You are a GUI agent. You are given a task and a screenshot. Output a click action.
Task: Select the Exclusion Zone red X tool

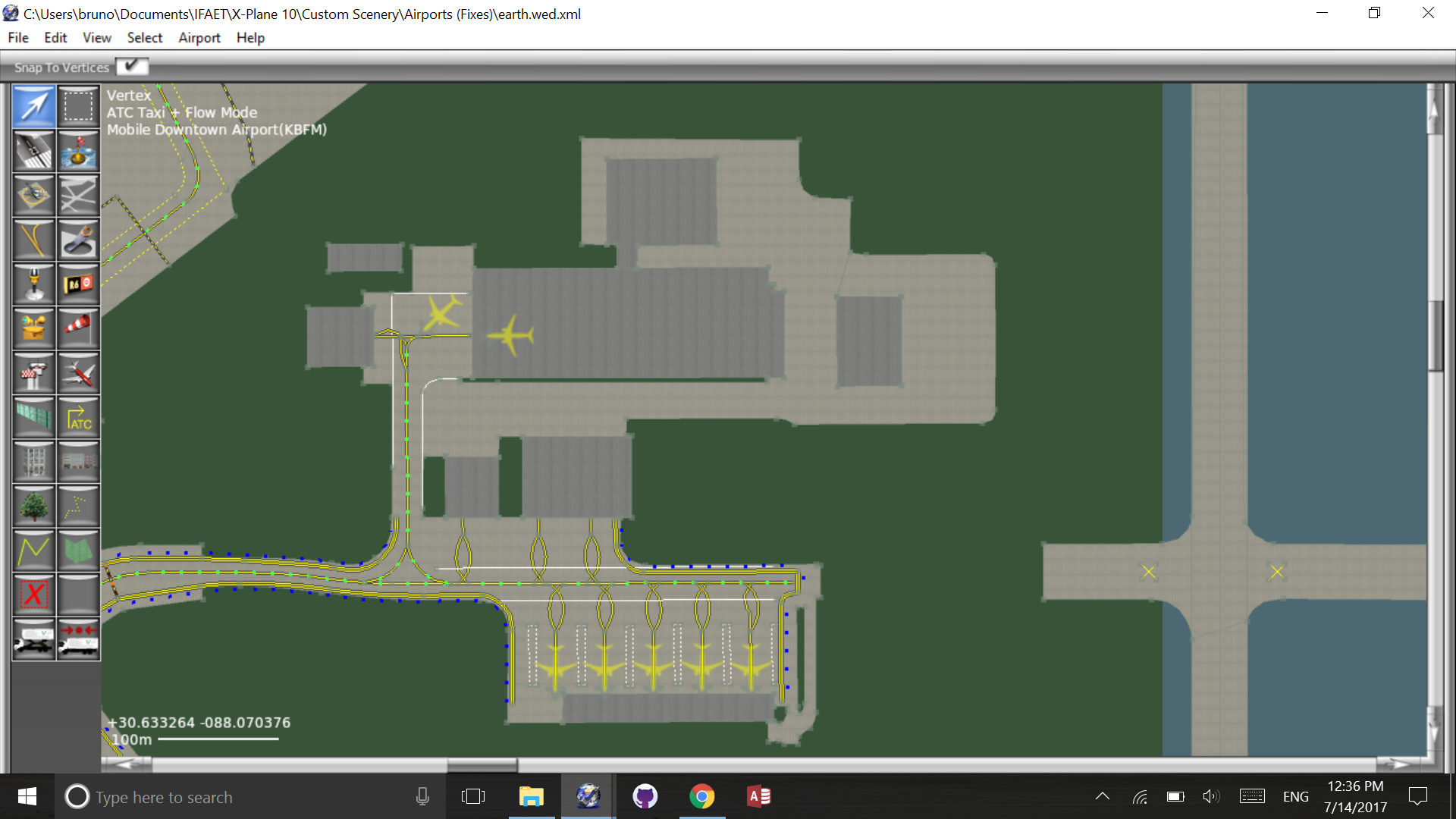click(x=34, y=595)
